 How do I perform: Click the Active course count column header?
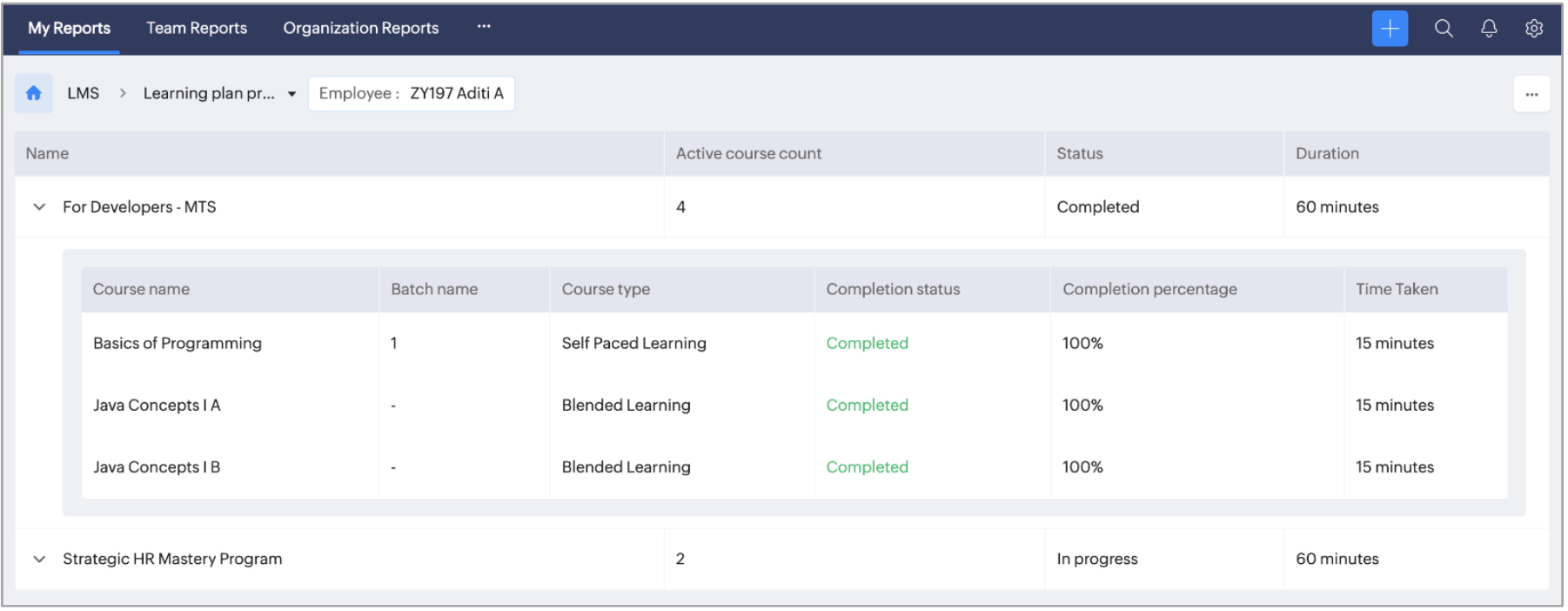pyautogui.click(x=748, y=153)
